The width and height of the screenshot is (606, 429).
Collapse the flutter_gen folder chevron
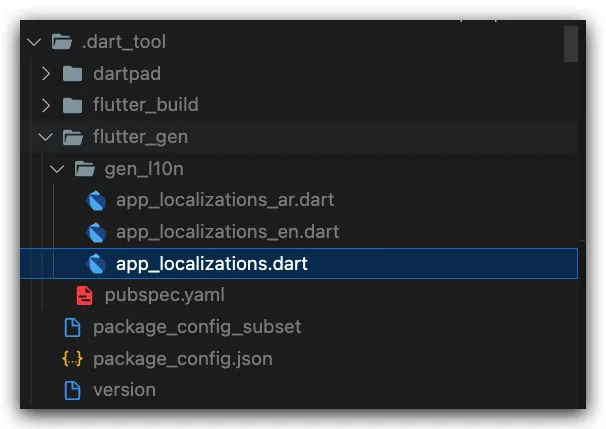point(46,137)
